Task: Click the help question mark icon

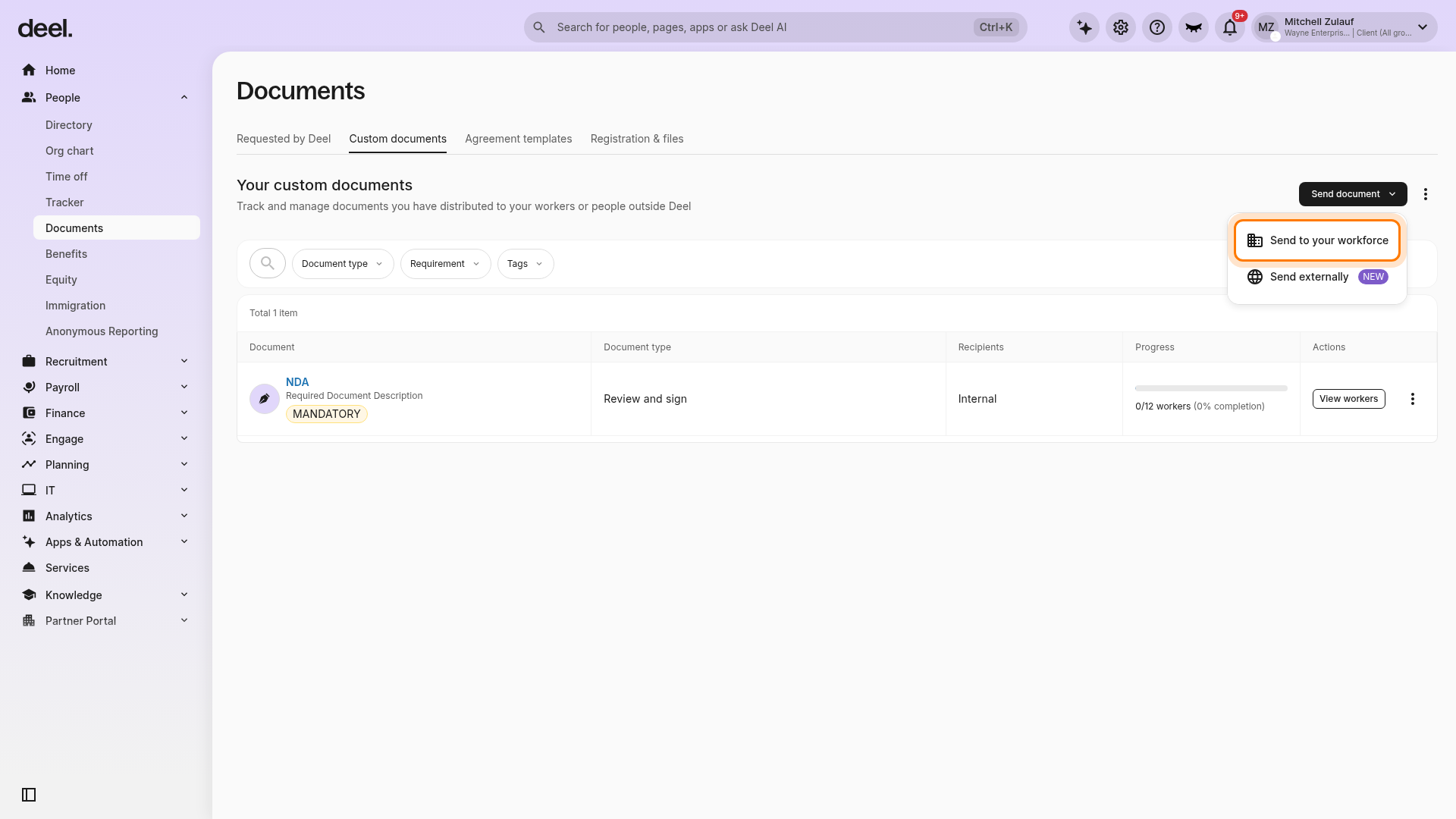Action: pyautogui.click(x=1157, y=28)
